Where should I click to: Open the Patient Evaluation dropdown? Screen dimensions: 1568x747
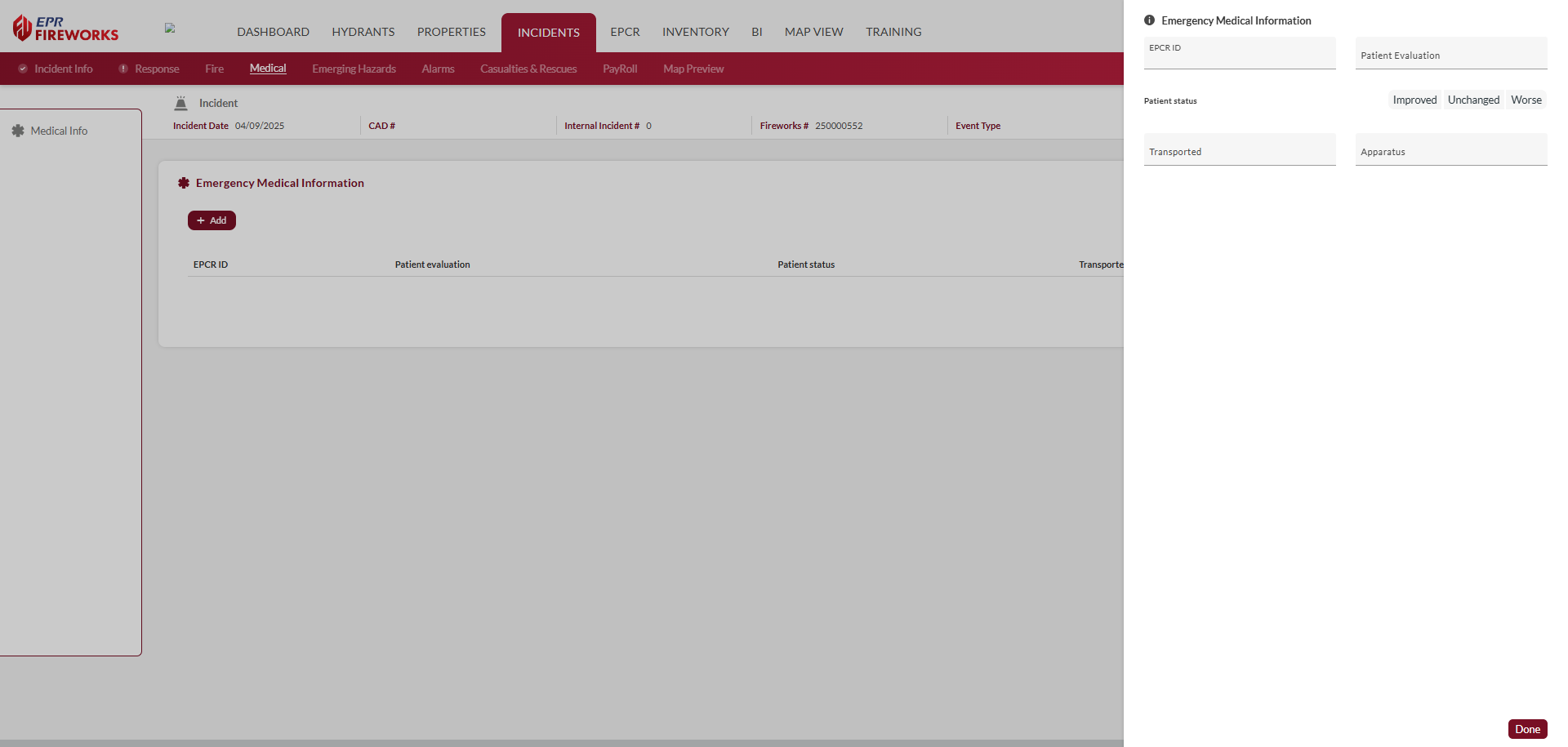(1450, 54)
